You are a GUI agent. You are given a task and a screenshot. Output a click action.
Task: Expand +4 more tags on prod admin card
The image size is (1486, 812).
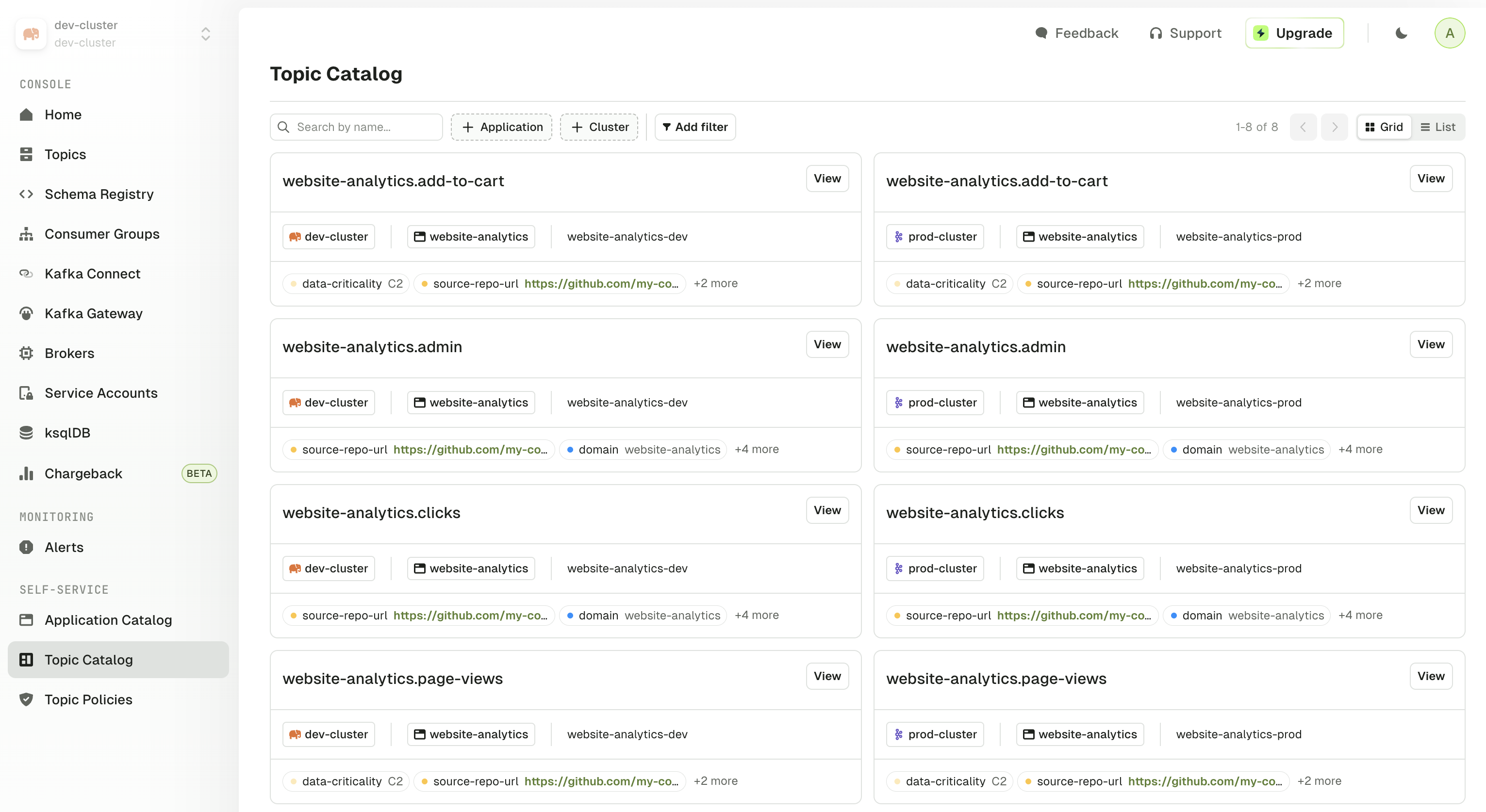click(1360, 449)
